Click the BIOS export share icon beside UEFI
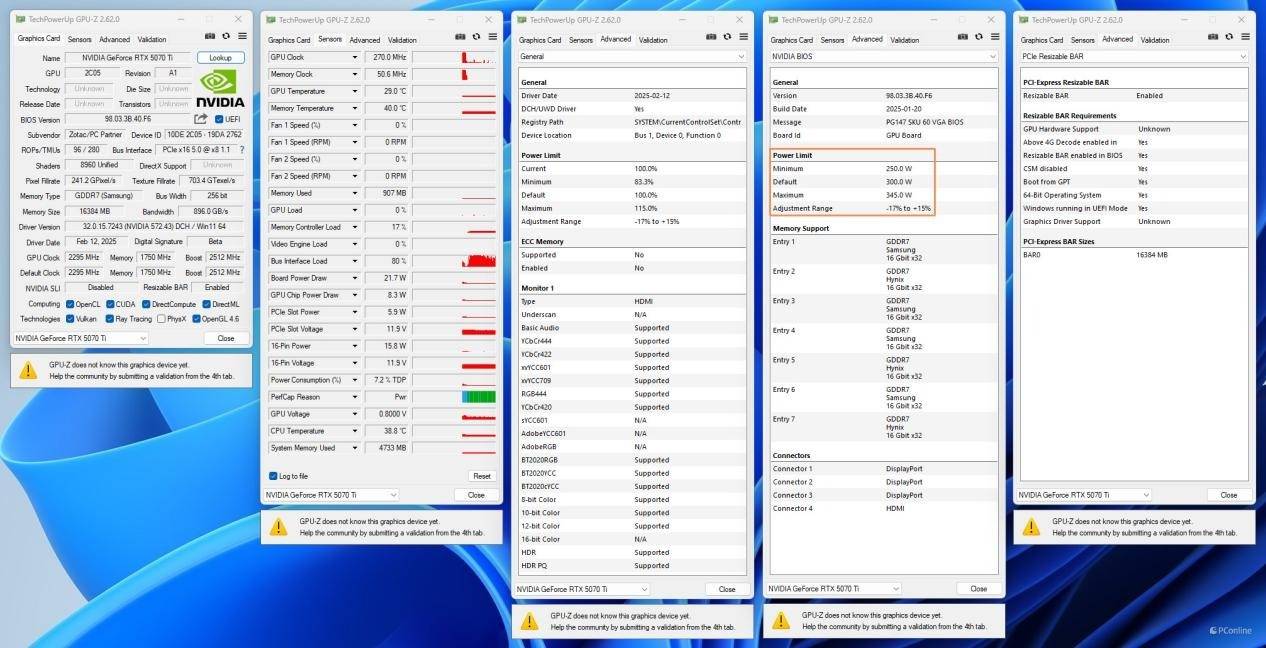The image size is (1266, 648). 201,119
